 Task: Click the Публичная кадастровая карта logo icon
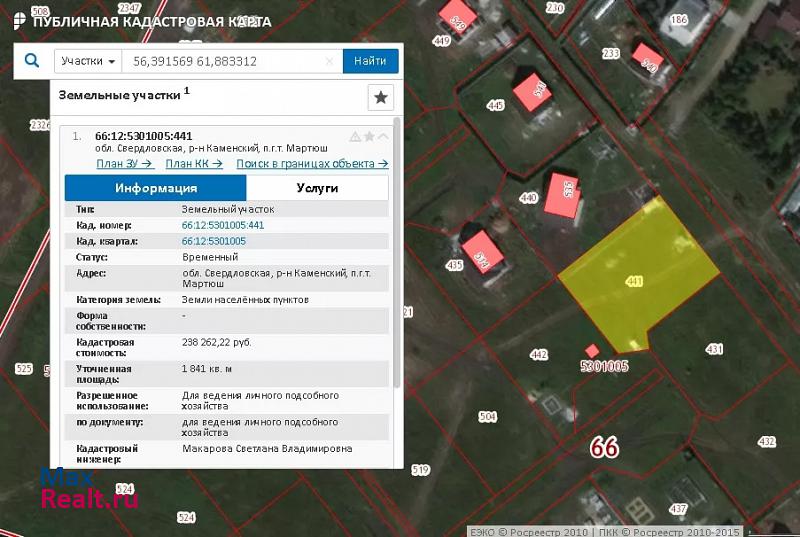[x=18, y=20]
